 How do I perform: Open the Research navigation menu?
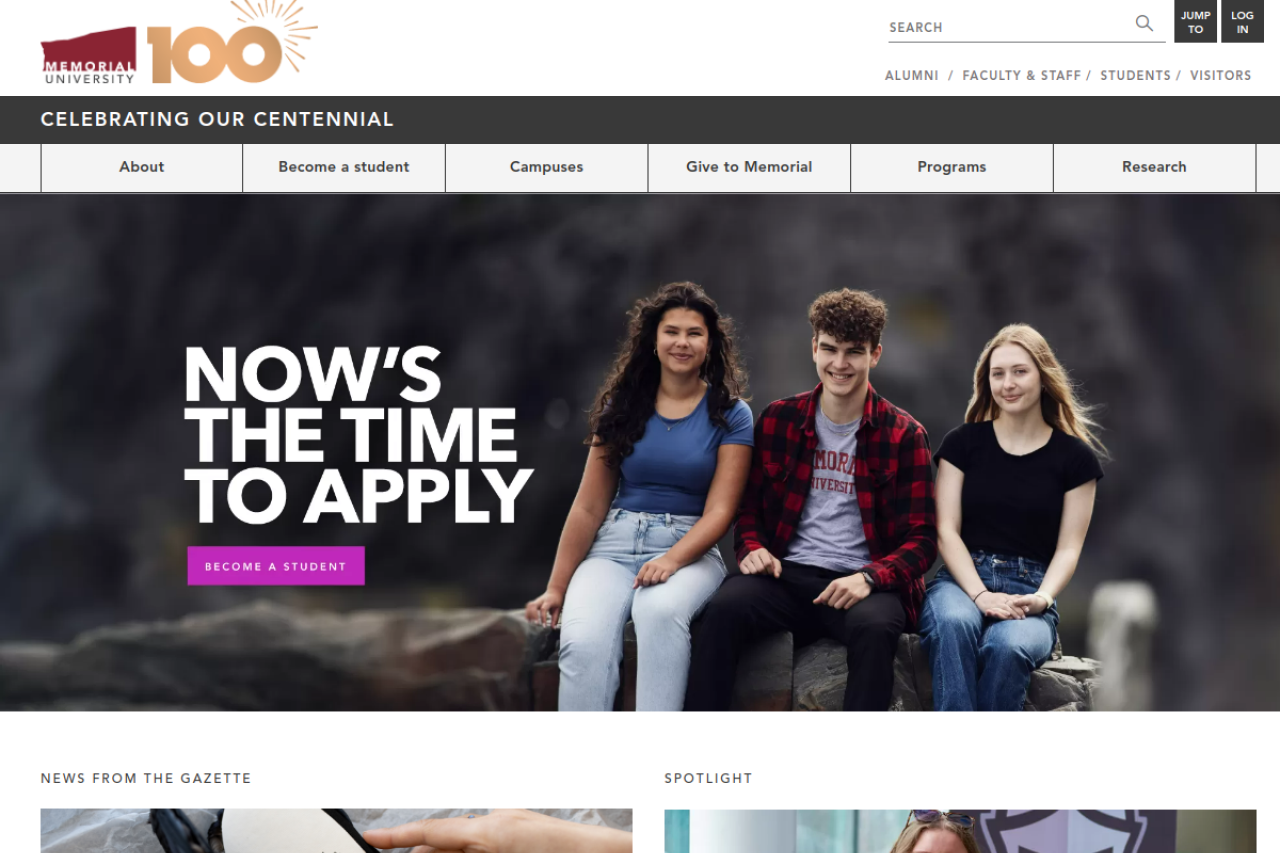[1154, 167]
